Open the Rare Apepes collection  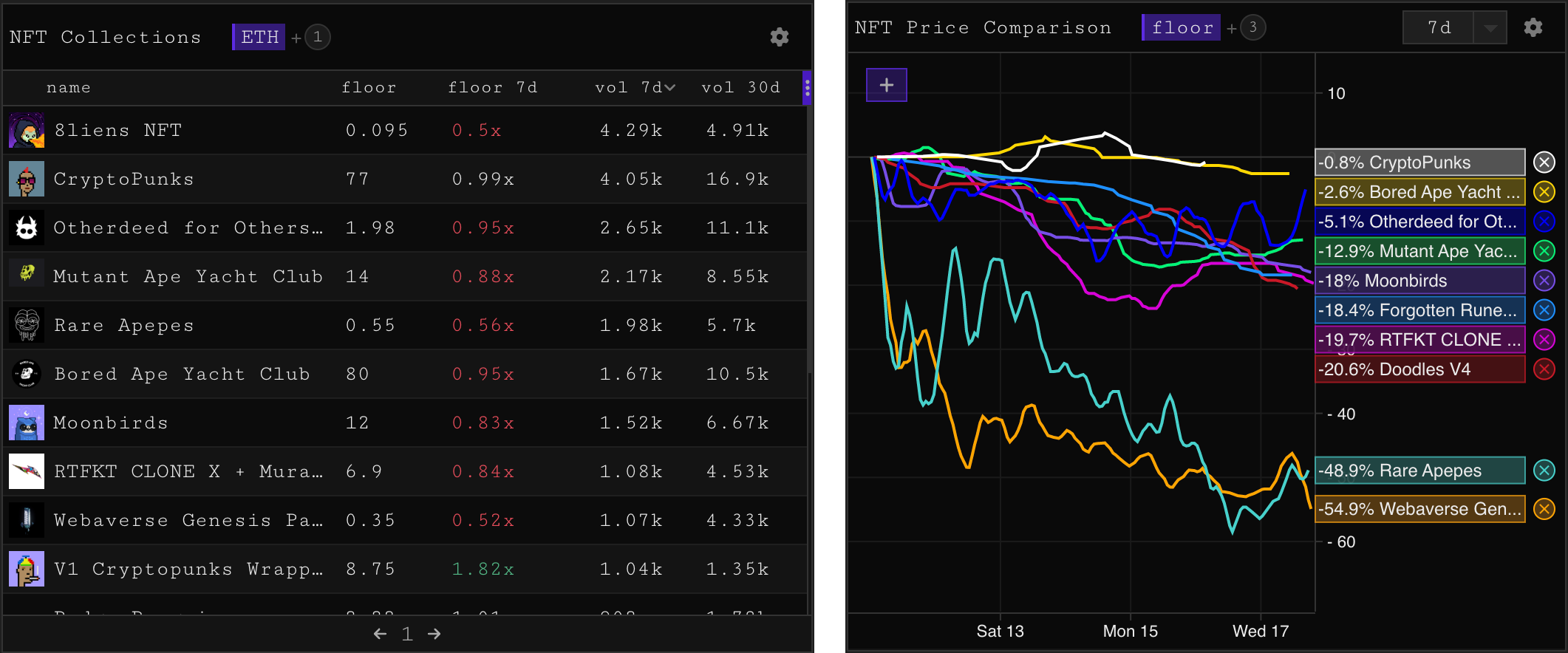(405, 325)
